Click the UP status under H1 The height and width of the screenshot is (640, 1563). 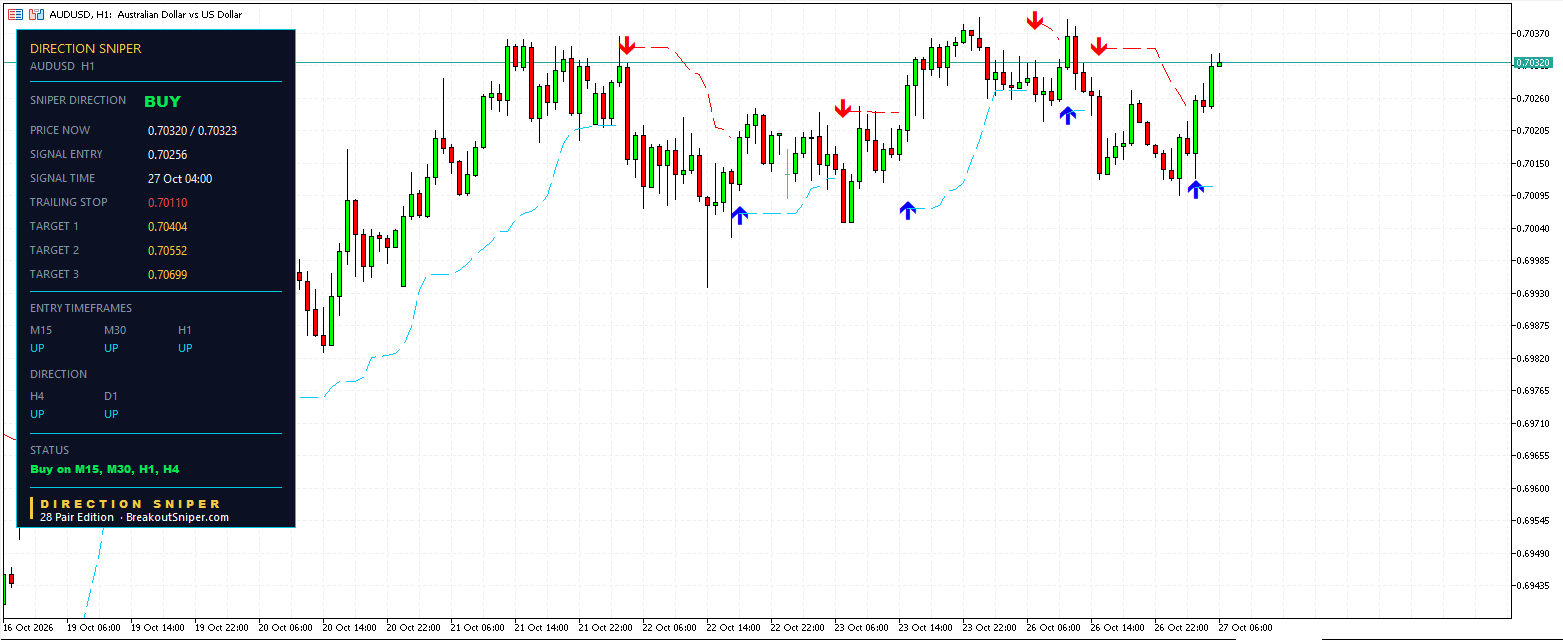pos(186,348)
